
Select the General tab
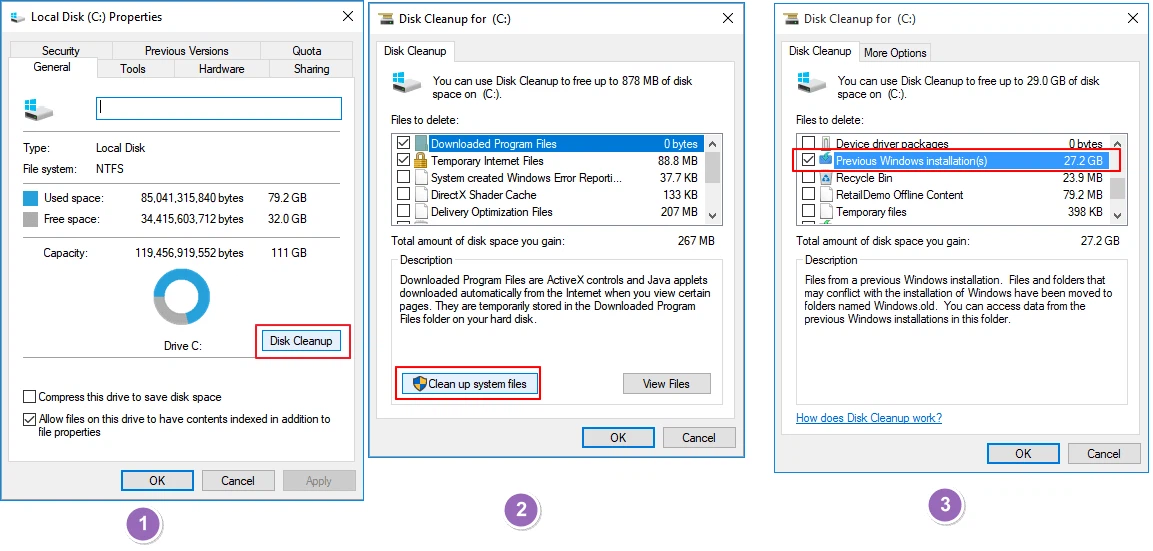(52, 67)
